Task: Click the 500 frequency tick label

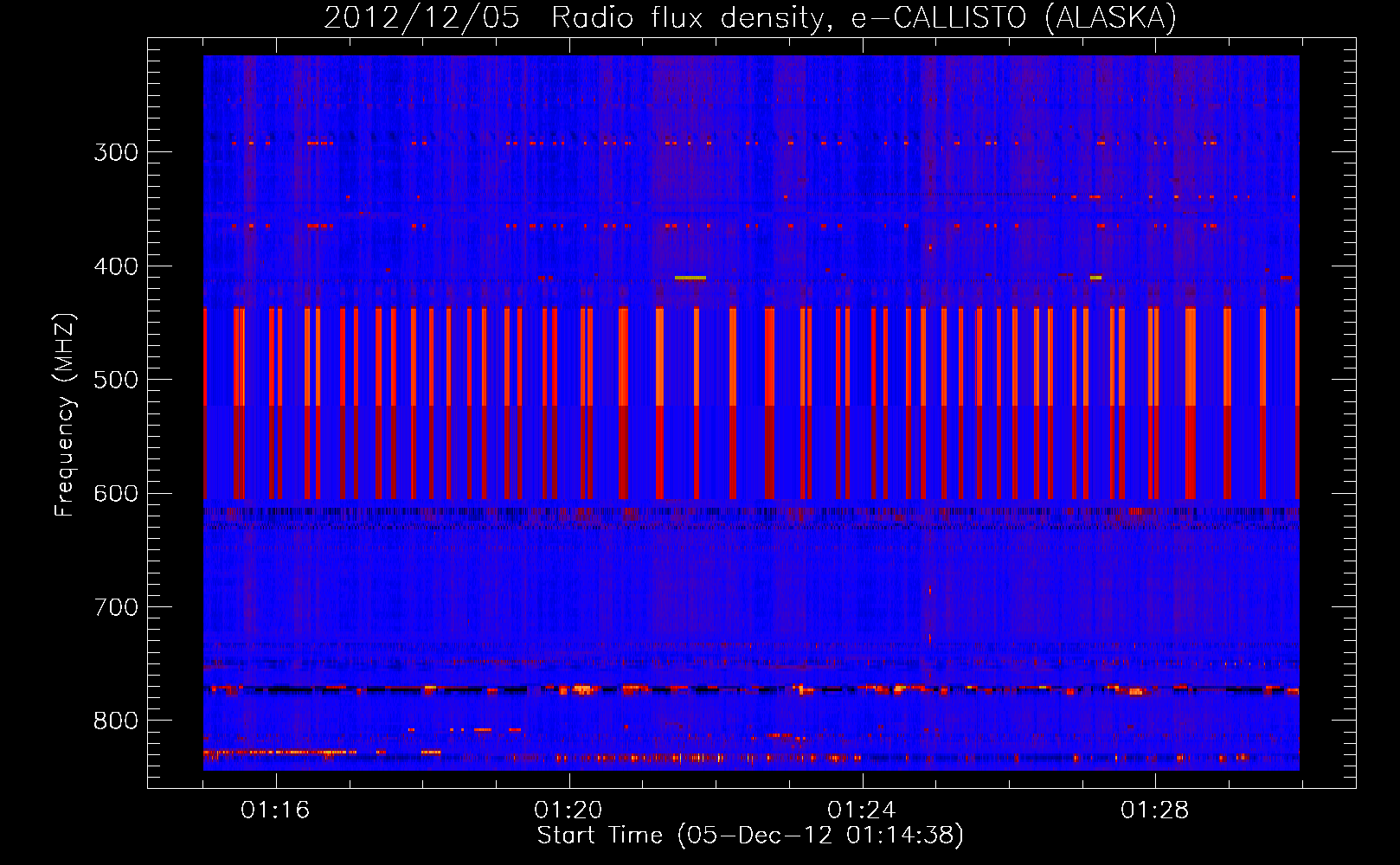Action: coord(116,380)
